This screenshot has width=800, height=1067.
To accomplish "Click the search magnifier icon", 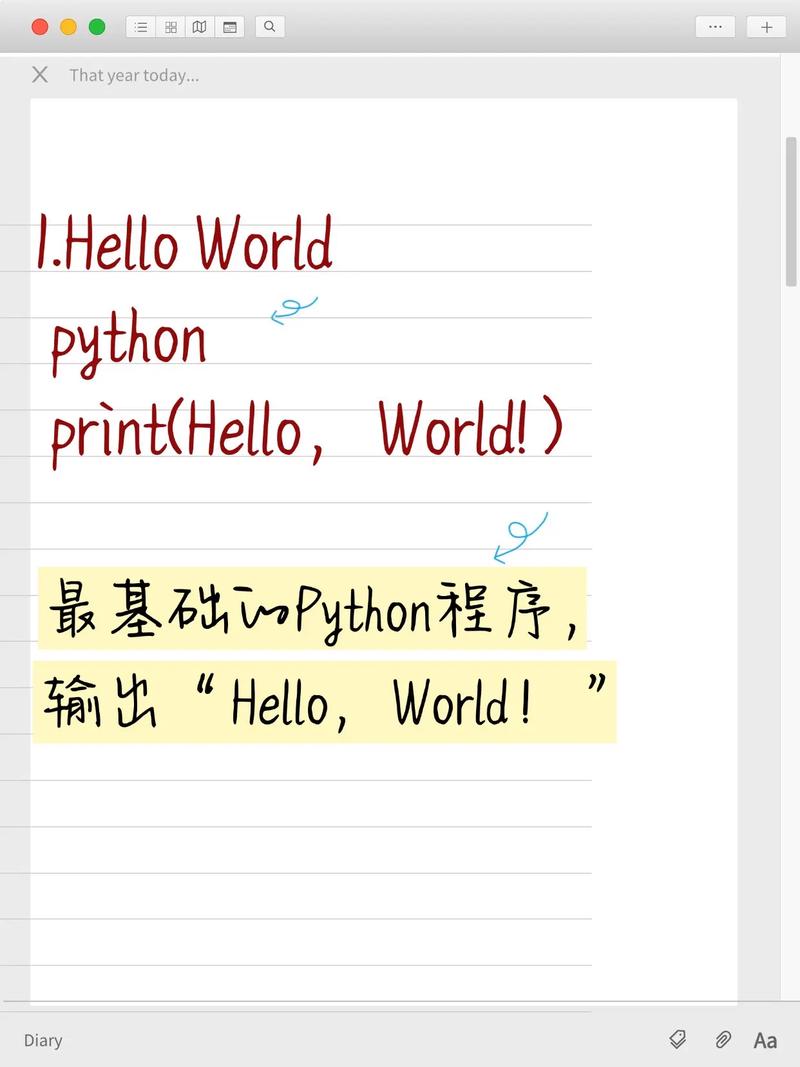I will pos(269,27).
